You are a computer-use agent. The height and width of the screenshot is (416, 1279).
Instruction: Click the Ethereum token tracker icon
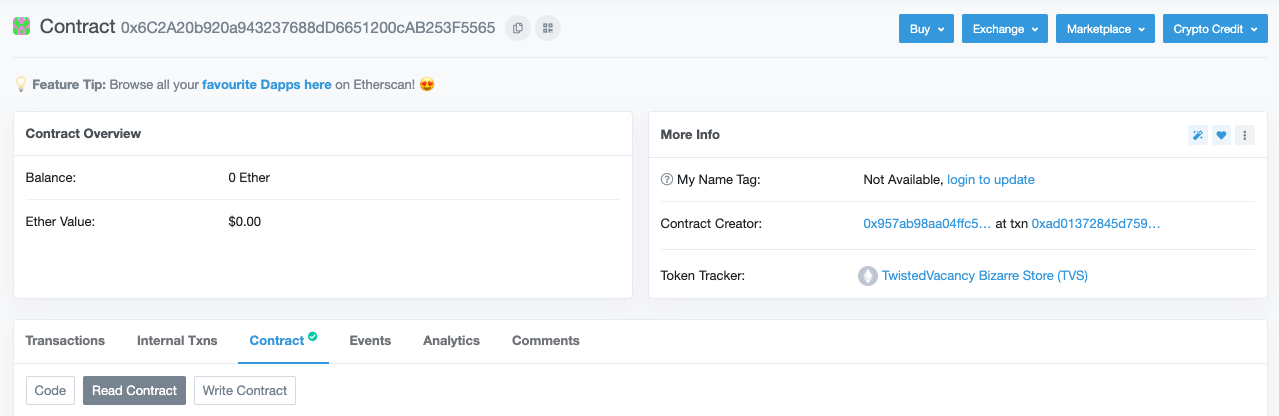[868, 276]
